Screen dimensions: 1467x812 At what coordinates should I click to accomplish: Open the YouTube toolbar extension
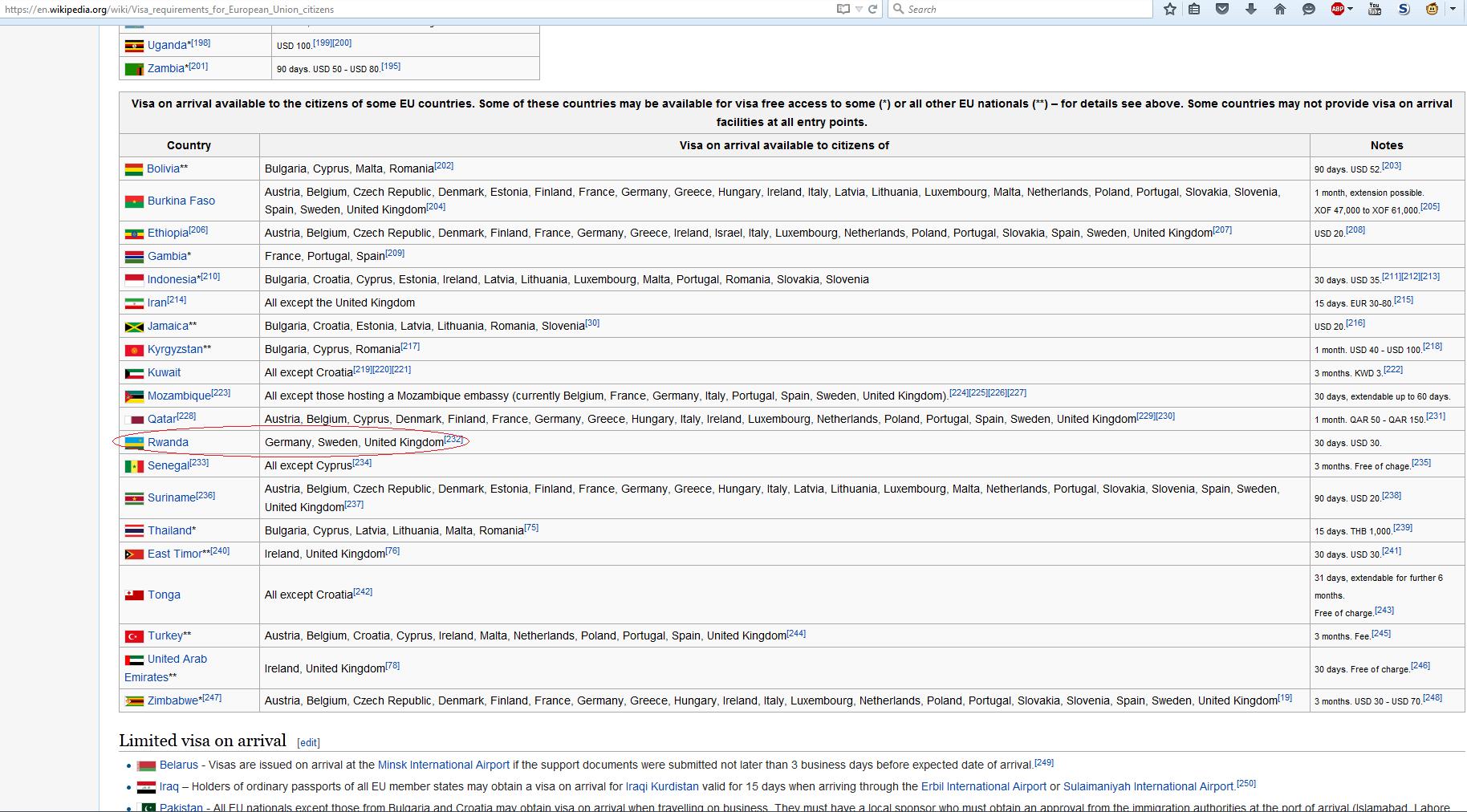coord(1376,10)
